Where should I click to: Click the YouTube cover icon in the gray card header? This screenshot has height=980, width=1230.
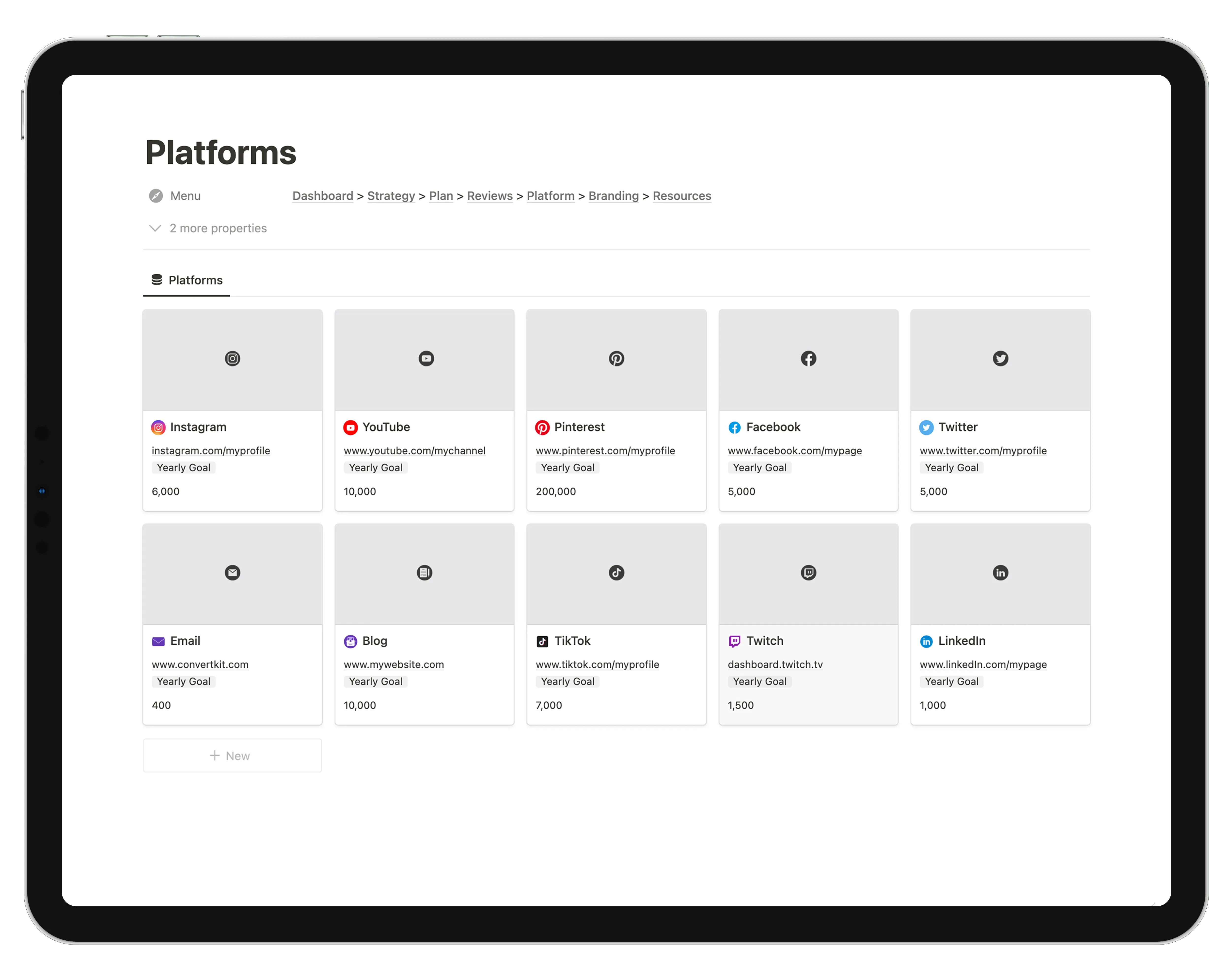[426, 358]
